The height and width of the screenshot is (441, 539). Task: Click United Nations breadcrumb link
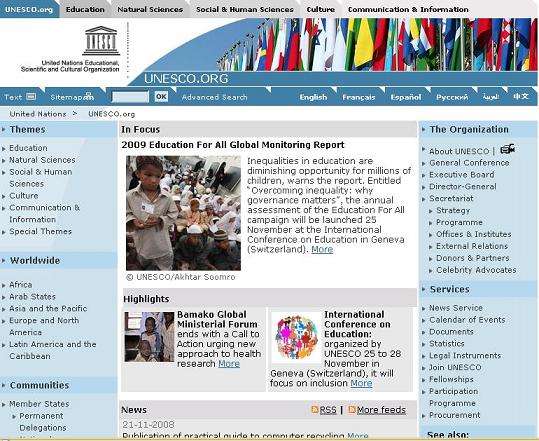(38, 114)
